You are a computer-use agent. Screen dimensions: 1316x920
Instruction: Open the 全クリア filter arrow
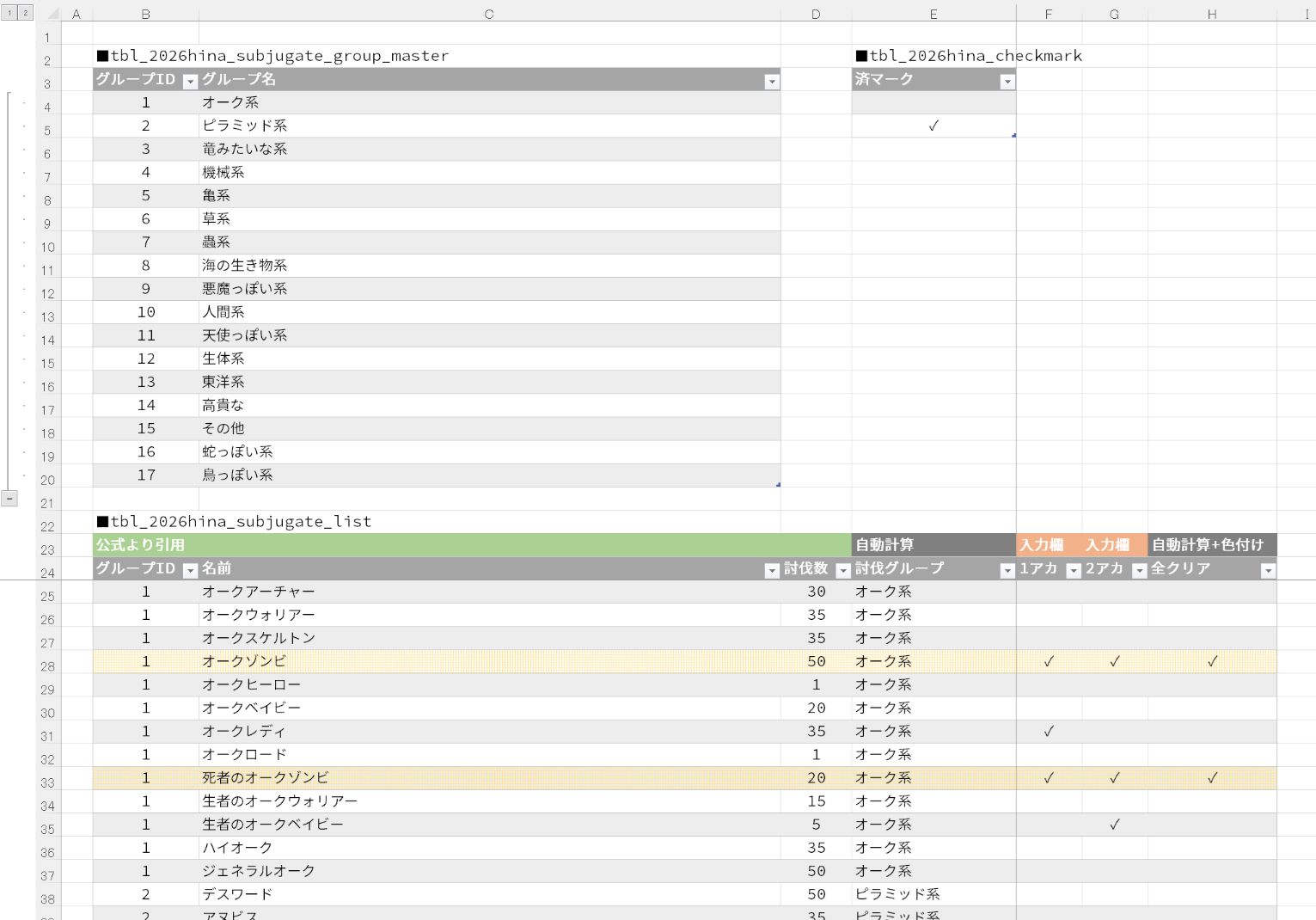pos(1267,571)
